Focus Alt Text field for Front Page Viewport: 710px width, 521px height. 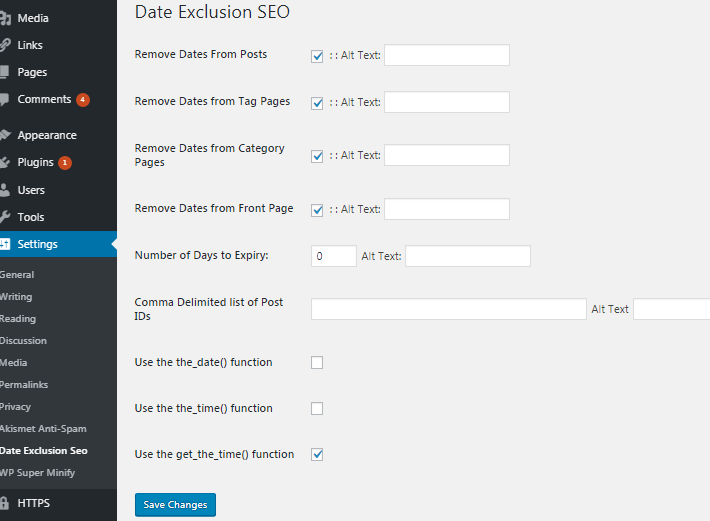click(x=447, y=209)
